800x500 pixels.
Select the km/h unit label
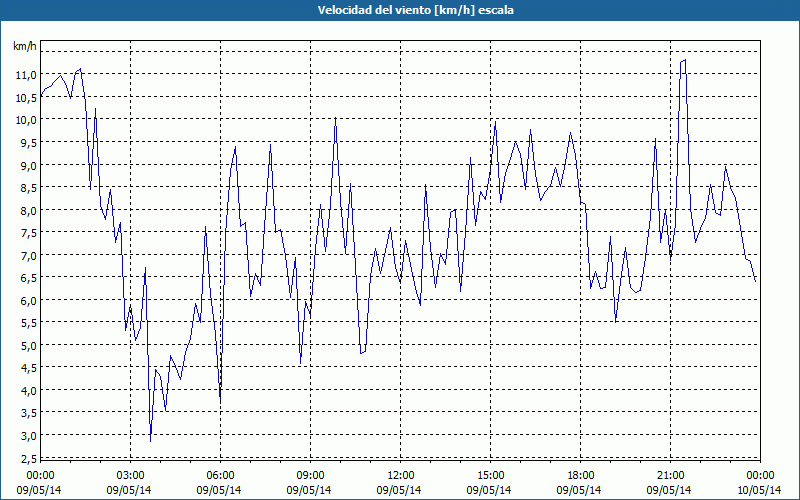point(25,46)
